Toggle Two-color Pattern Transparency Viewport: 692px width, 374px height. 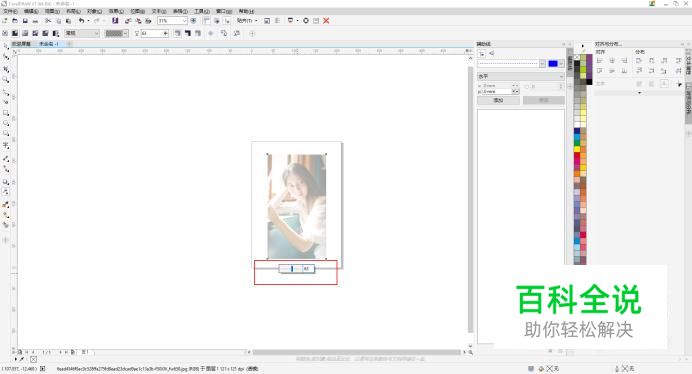click(x=56, y=33)
